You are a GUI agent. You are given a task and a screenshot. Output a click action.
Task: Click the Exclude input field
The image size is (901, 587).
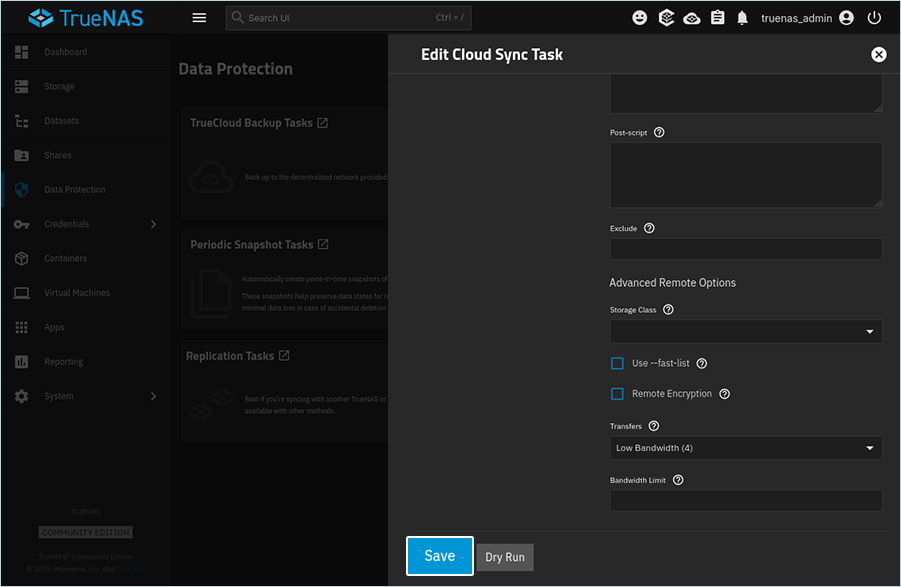click(745, 249)
